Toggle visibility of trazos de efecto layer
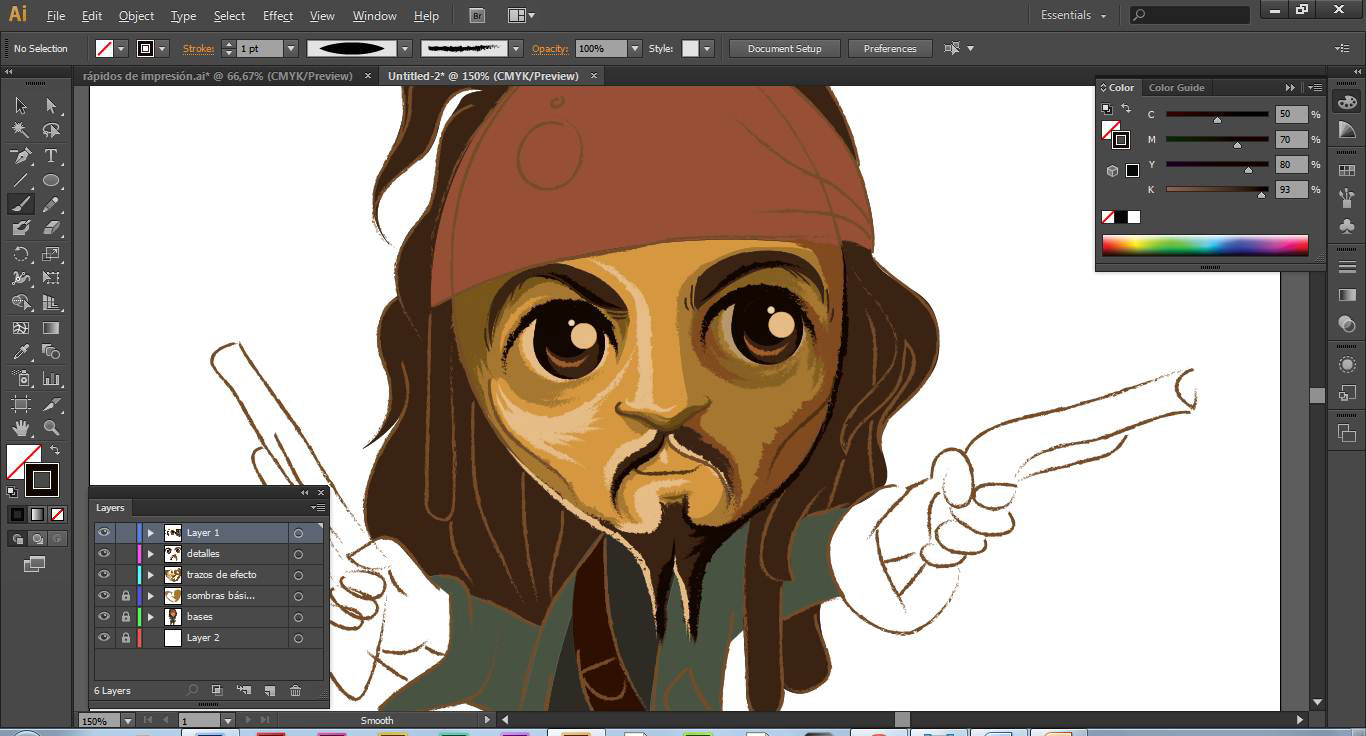This screenshot has width=1366, height=736. click(104, 575)
